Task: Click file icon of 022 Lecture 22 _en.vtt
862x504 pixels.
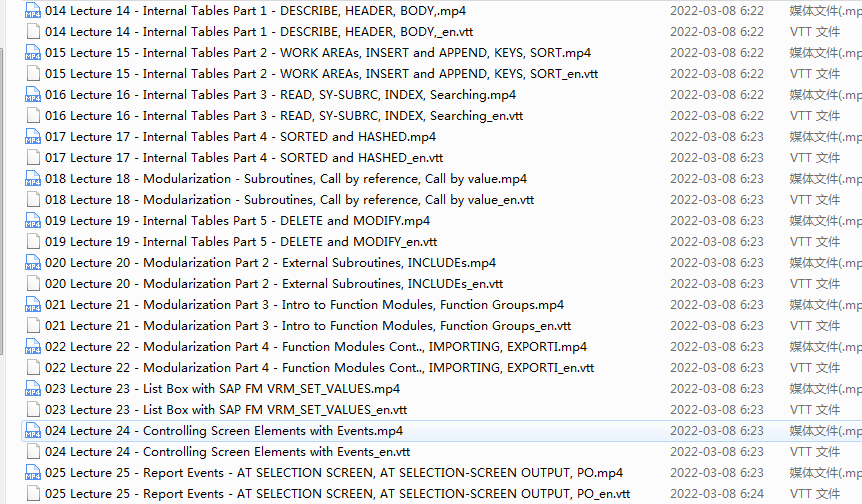Action: (33, 367)
